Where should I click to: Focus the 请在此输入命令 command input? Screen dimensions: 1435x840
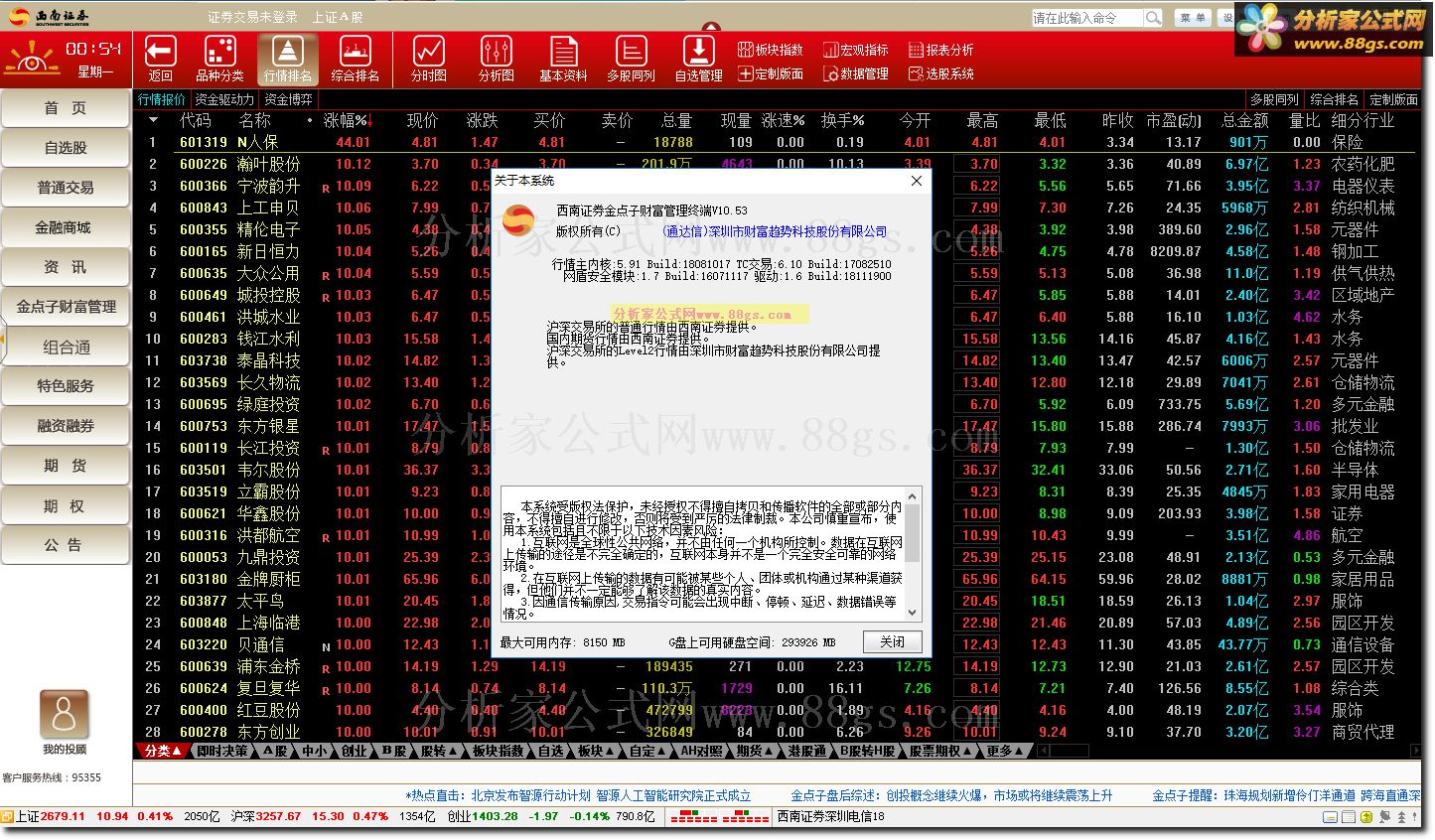tap(1087, 18)
